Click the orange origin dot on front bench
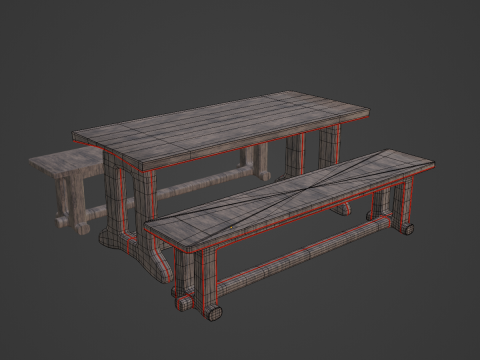Screen dimensions: 480x360 232,227
